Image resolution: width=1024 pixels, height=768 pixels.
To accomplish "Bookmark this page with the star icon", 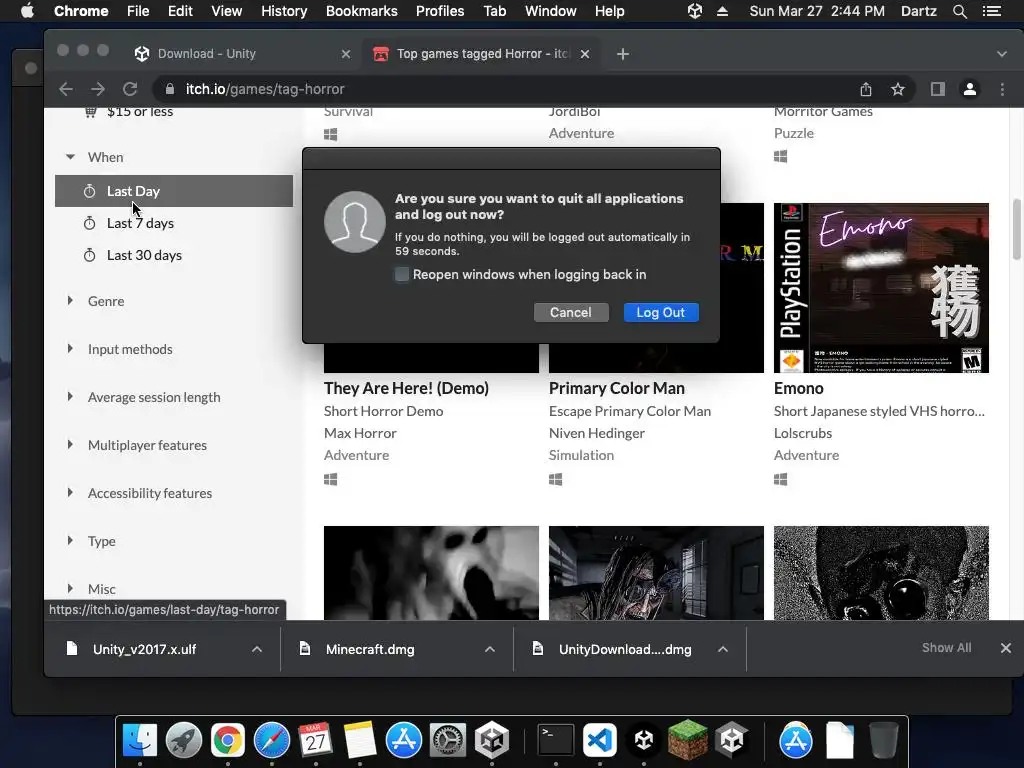I will pos(898,89).
